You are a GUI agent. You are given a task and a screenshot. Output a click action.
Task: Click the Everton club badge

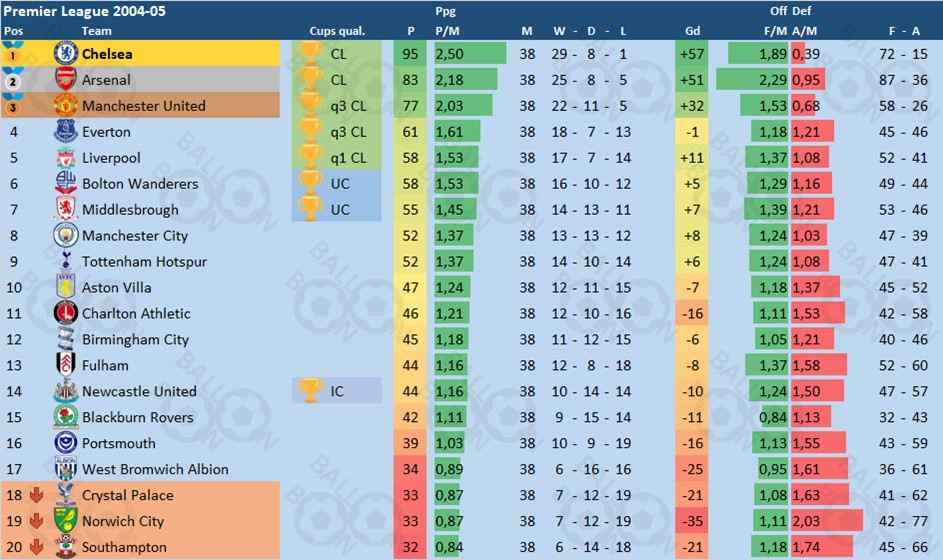(x=65, y=131)
